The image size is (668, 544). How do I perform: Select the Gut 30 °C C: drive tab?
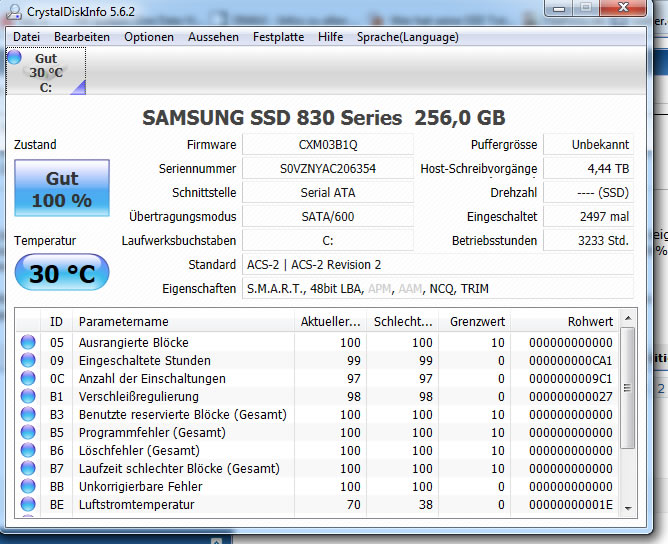pos(46,71)
